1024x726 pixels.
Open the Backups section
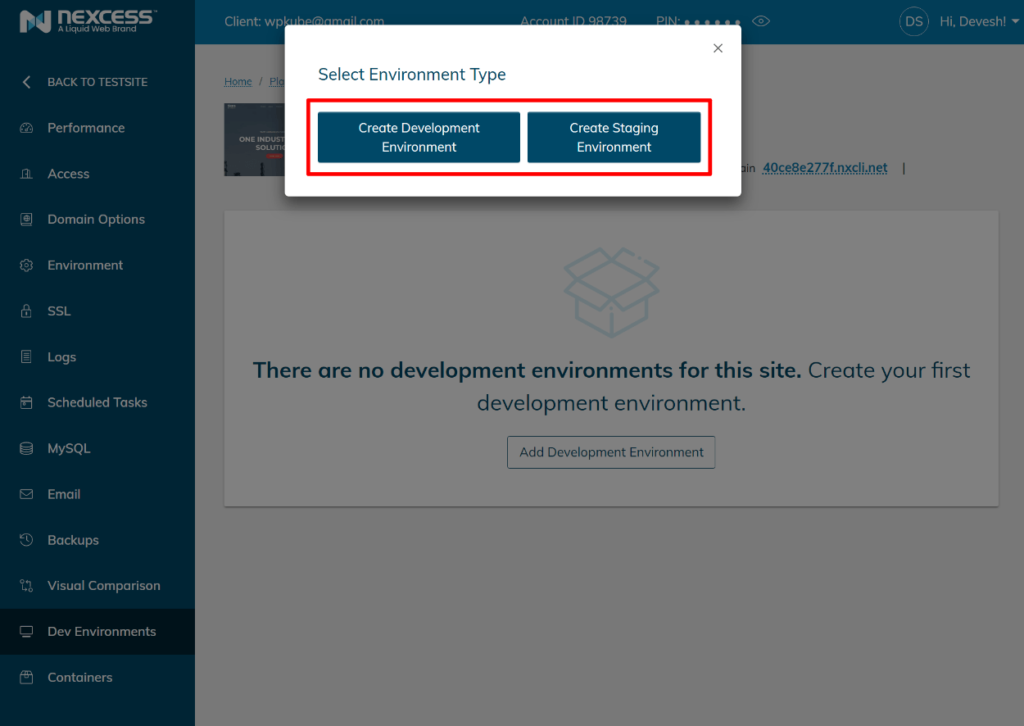point(71,540)
